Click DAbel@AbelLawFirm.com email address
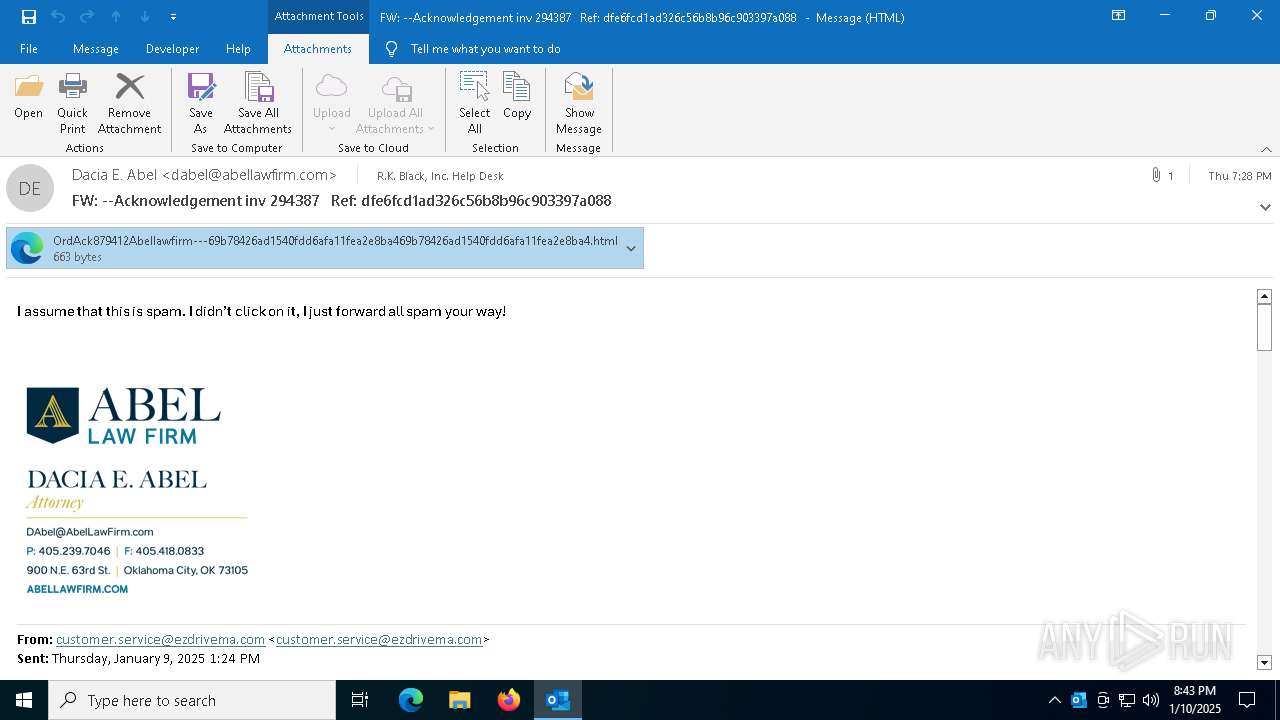Image resolution: width=1280 pixels, height=720 pixels. (90, 532)
